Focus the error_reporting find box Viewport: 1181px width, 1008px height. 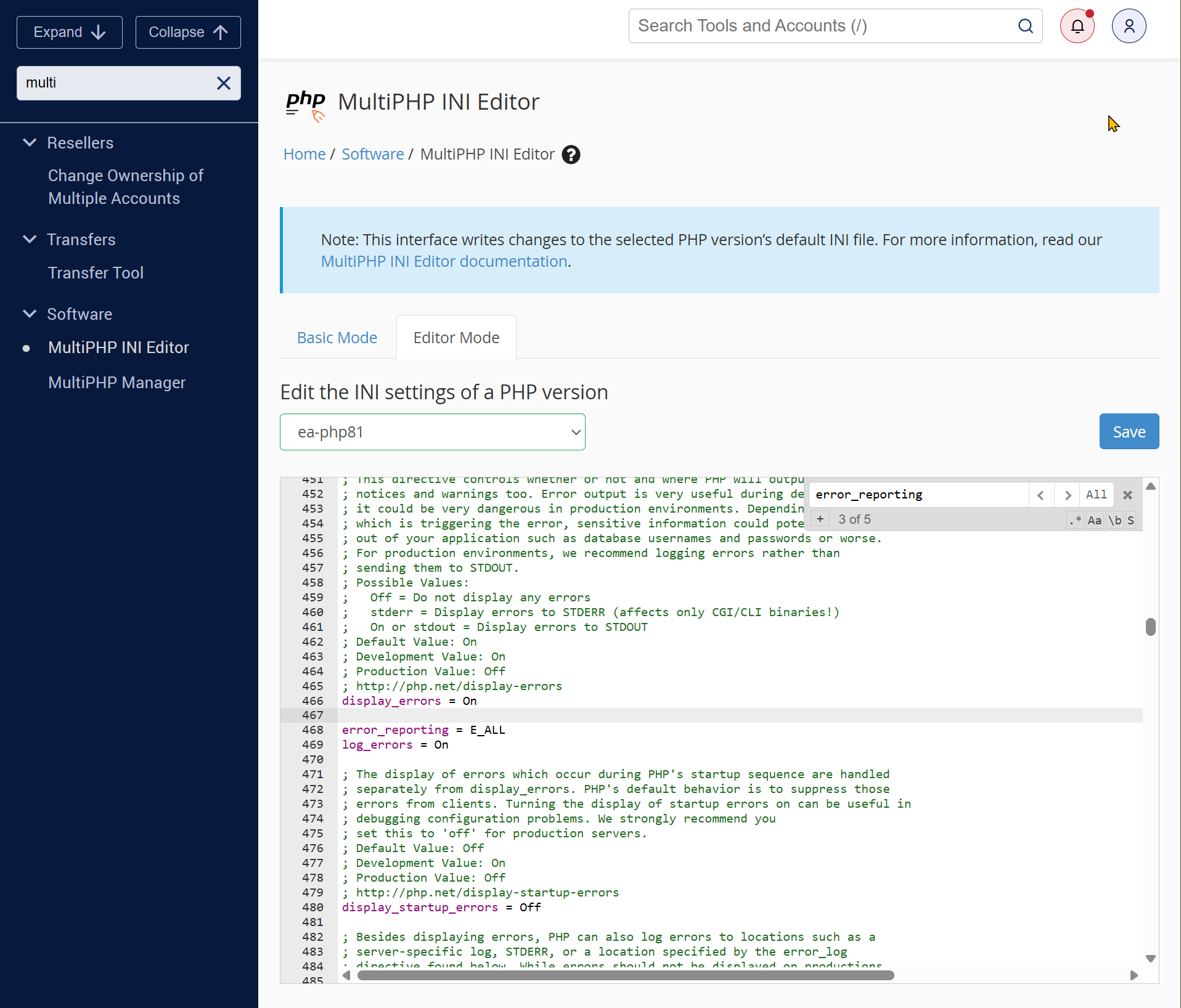[x=918, y=495]
